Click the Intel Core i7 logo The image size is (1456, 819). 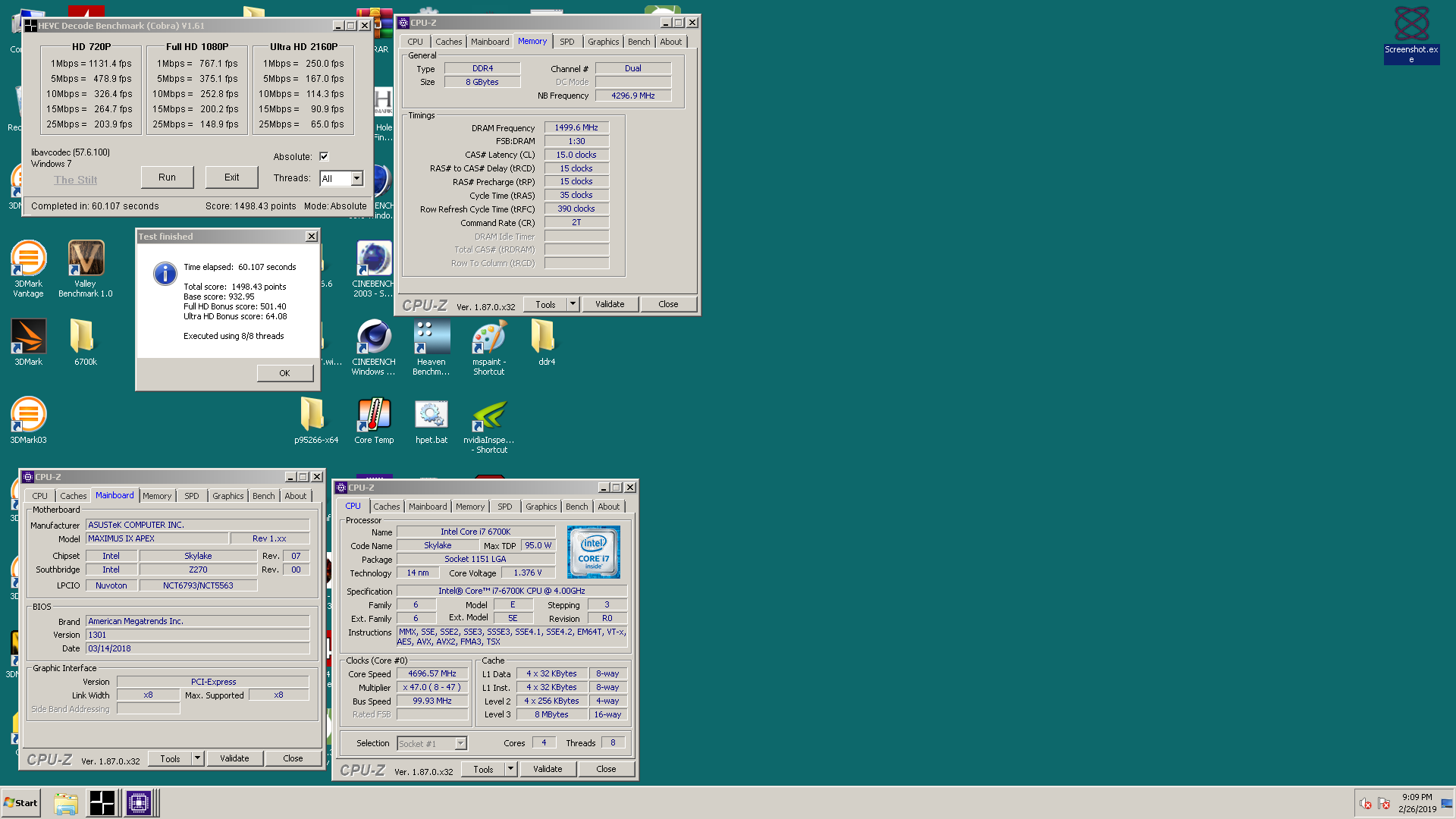[x=593, y=552]
